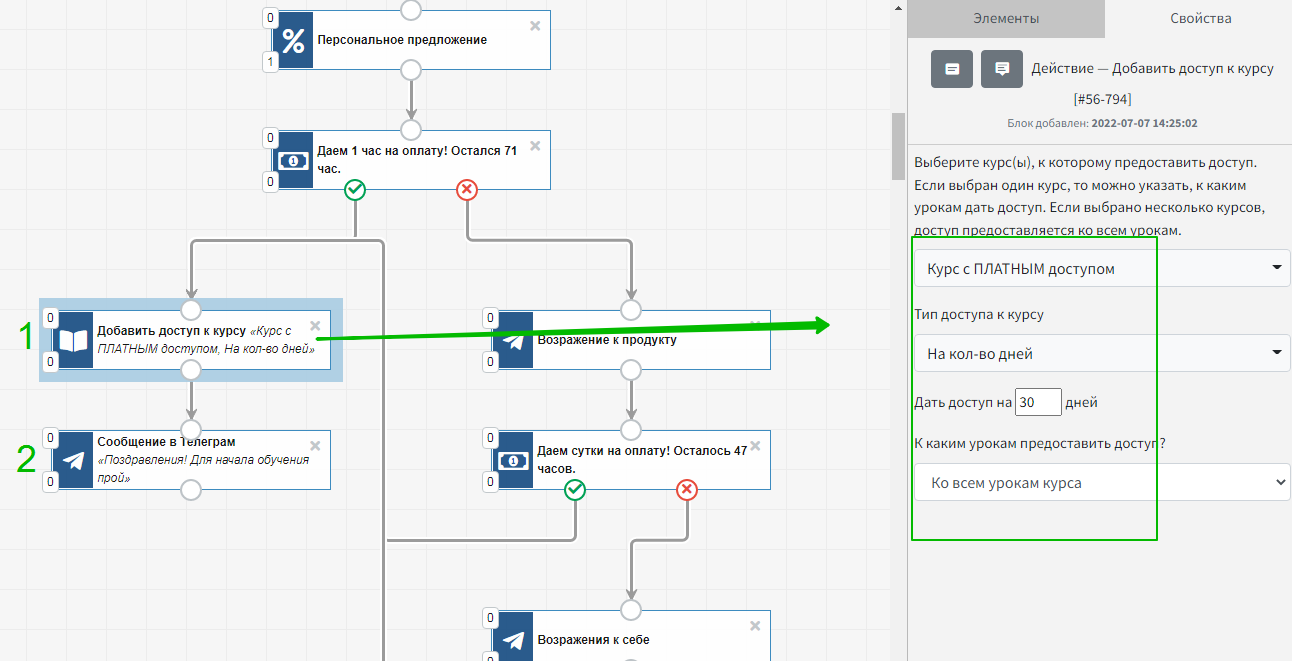Delete the Персональное предложение block
Screen dimensions: 1292x661
tap(535, 26)
